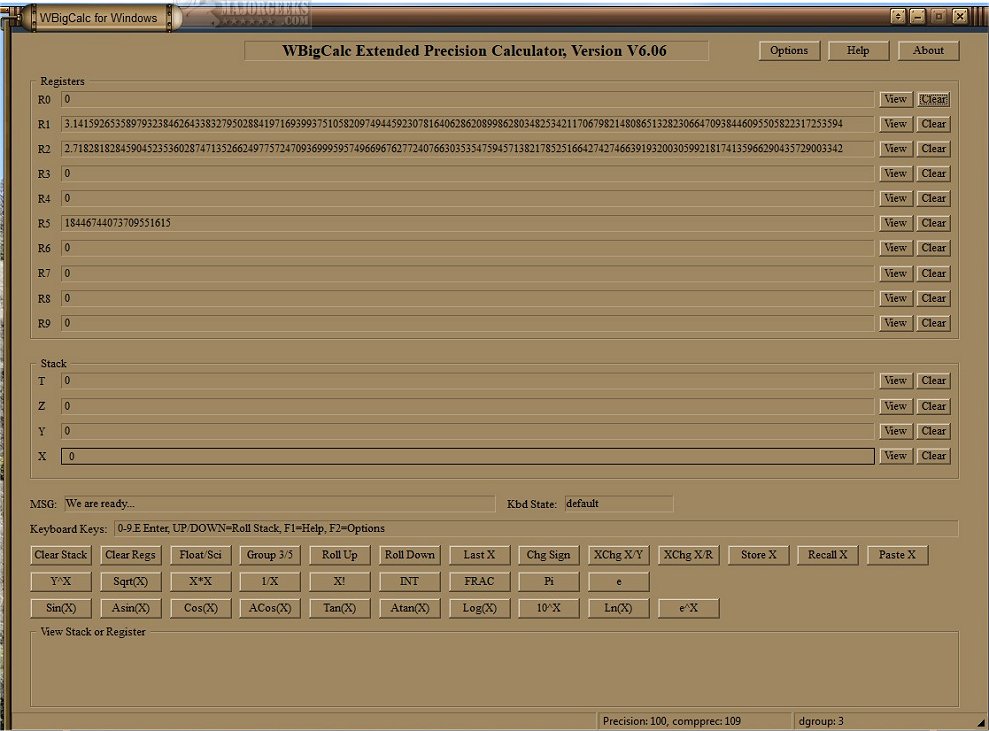Click Store X button
The image size is (989, 731).
(x=758, y=555)
